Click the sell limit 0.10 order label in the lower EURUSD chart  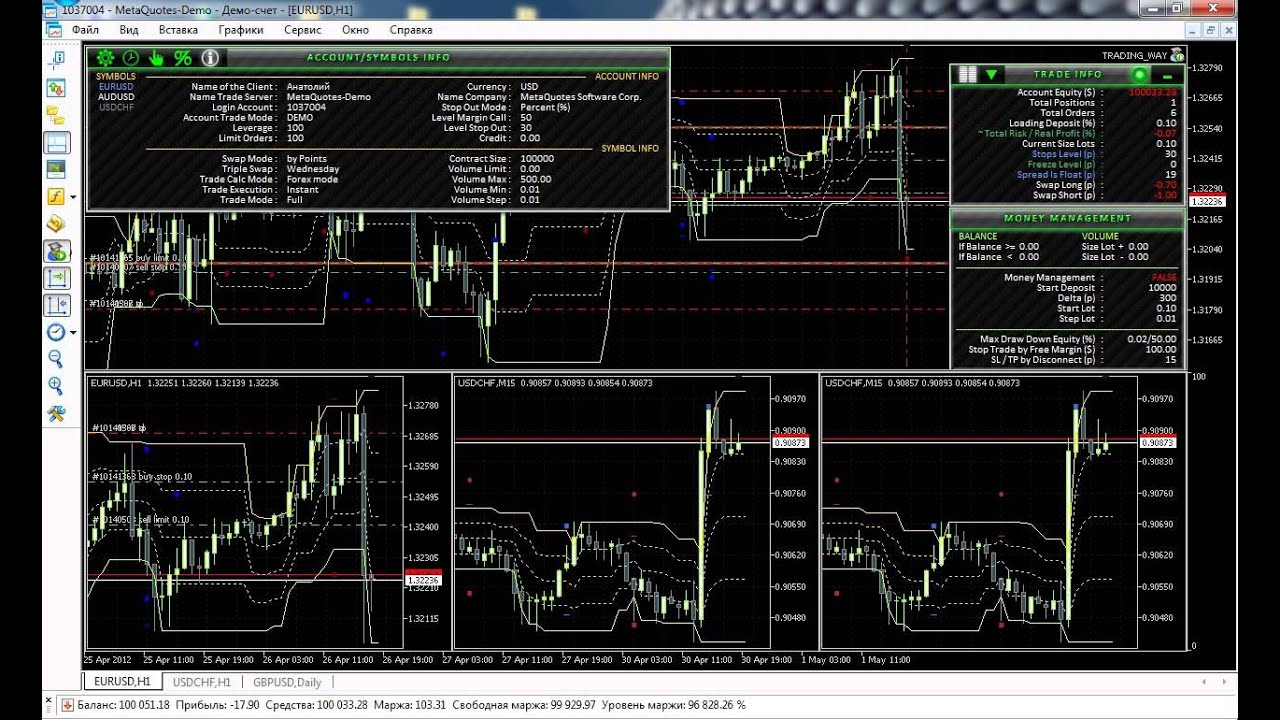click(140, 520)
